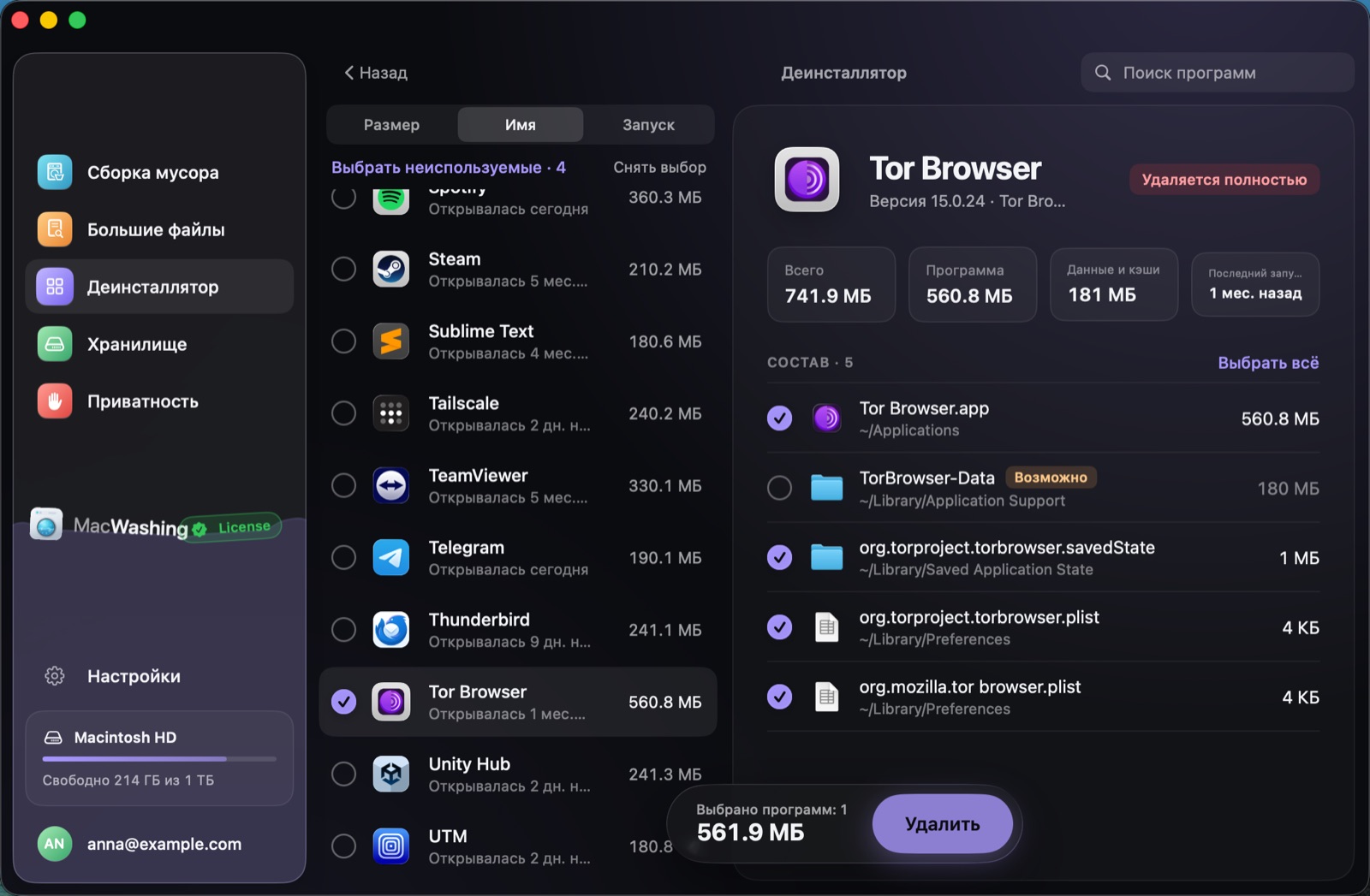
Task: Tick the Steam selection checkbox
Action: point(344,269)
